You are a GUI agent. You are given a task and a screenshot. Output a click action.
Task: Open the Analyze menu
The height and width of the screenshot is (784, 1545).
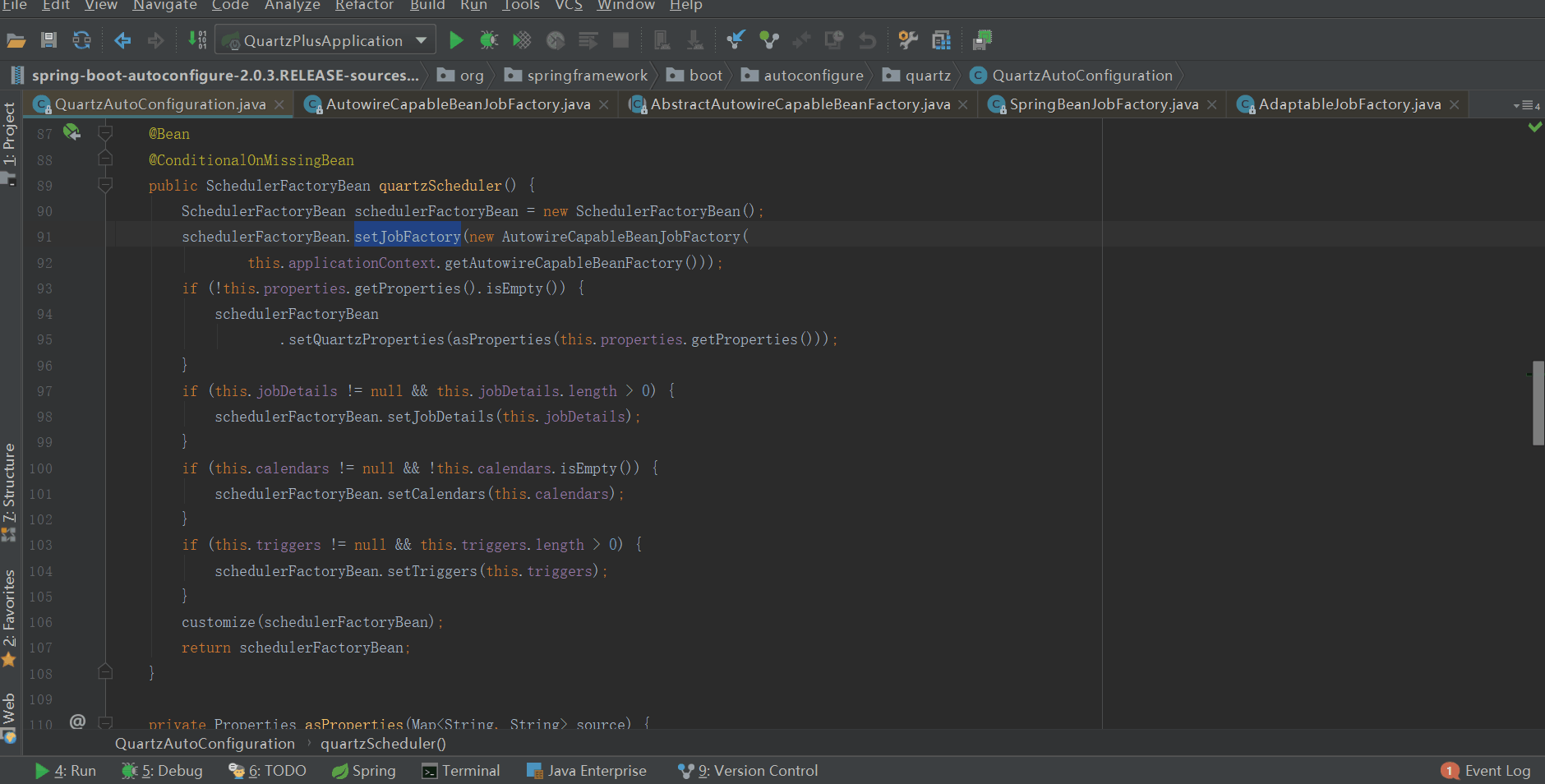pos(293,6)
